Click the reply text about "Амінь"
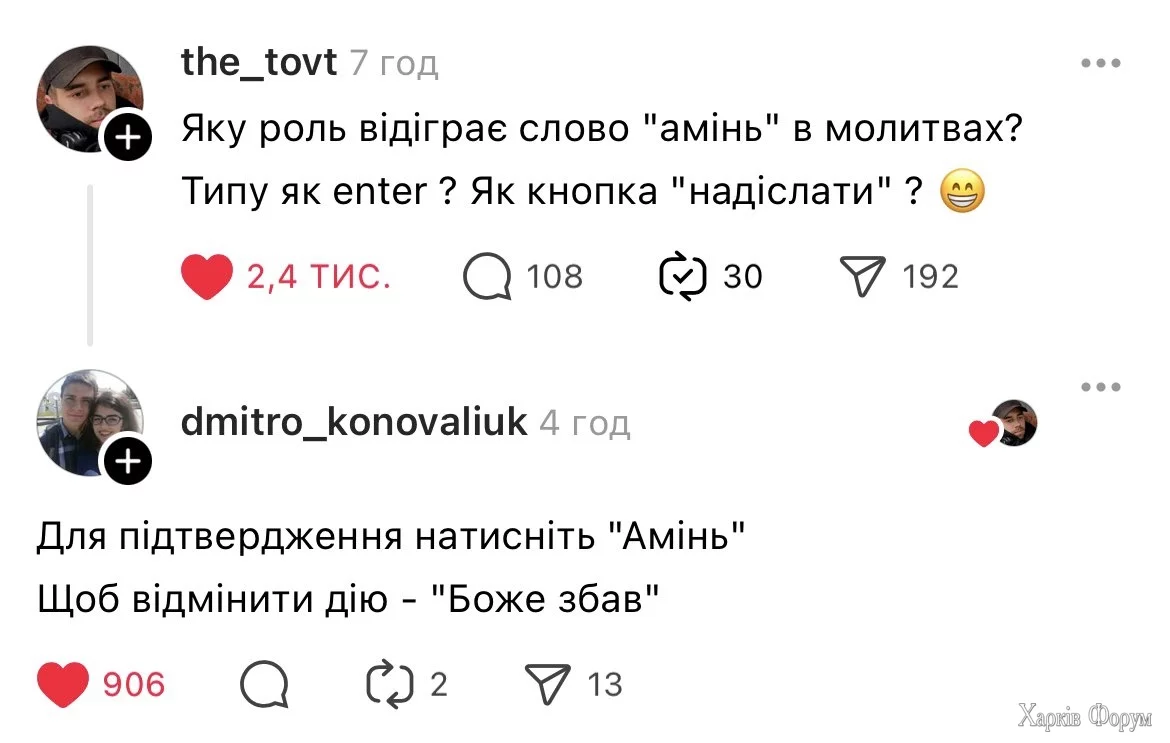1170x743 pixels. (x=392, y=540)
